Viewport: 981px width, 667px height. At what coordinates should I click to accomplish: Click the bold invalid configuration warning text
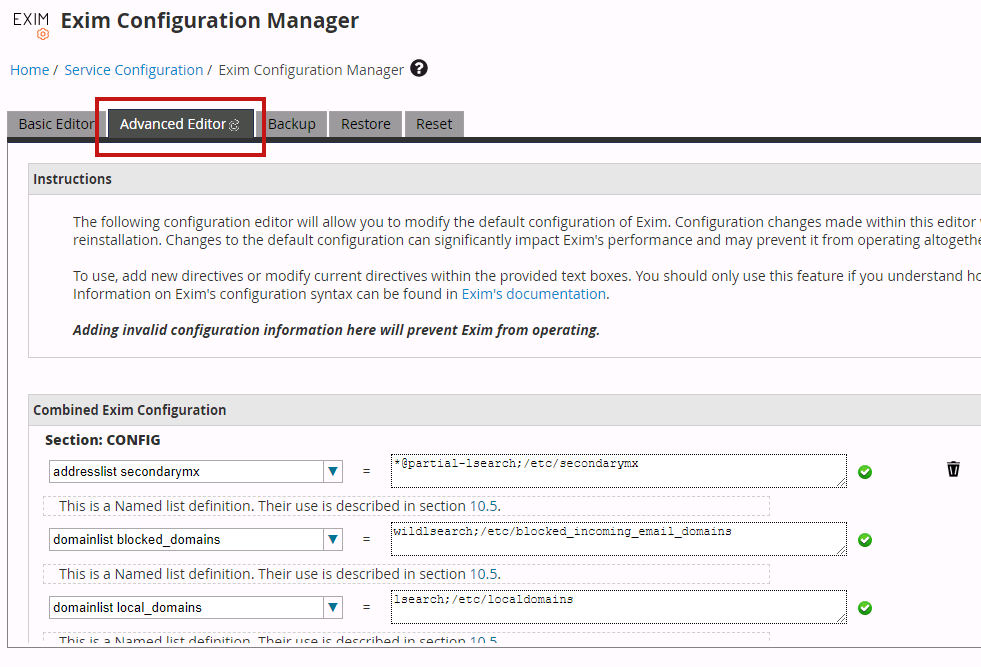(x=336, y=330)
